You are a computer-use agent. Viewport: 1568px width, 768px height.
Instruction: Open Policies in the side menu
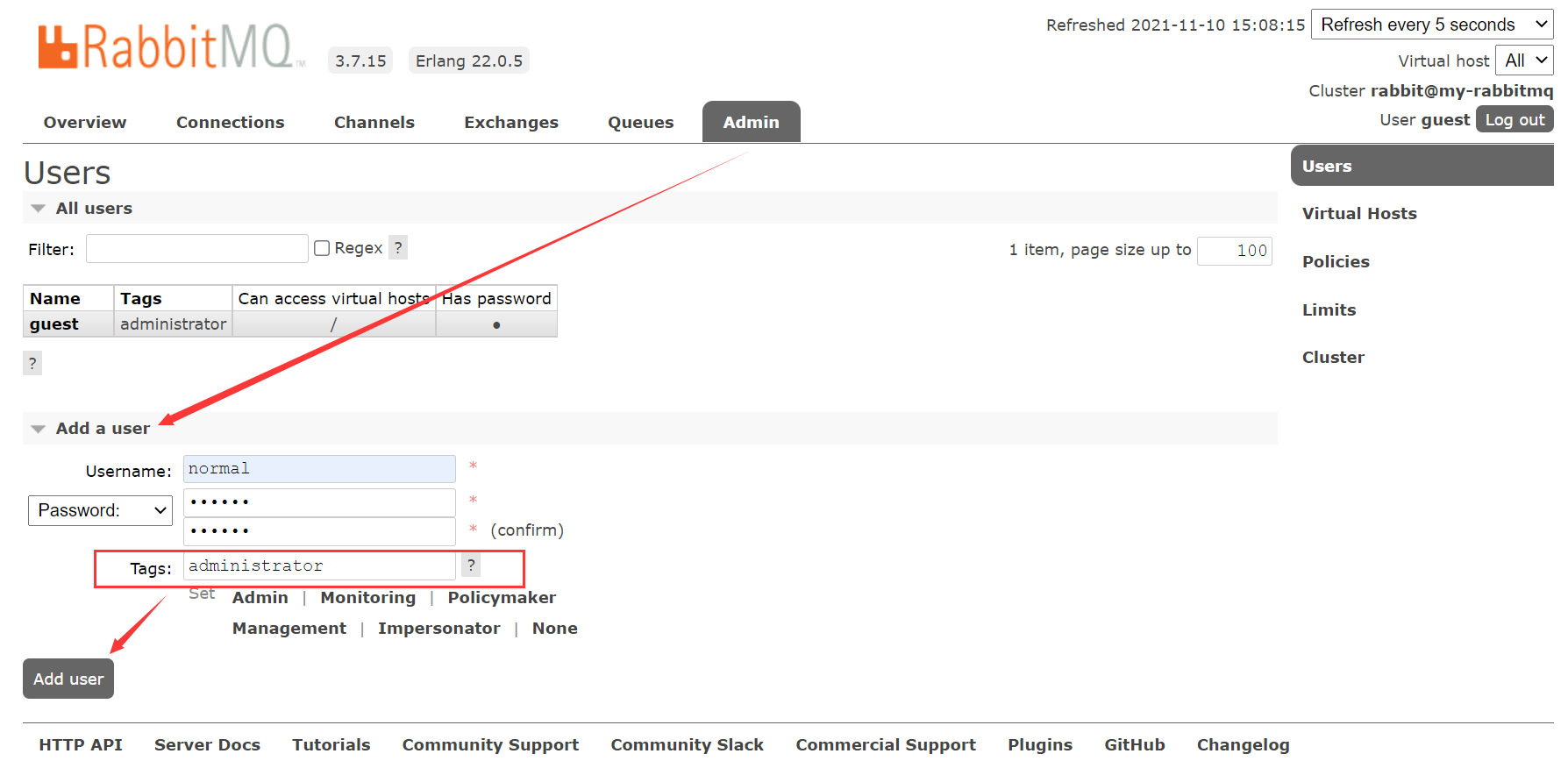1336,261
